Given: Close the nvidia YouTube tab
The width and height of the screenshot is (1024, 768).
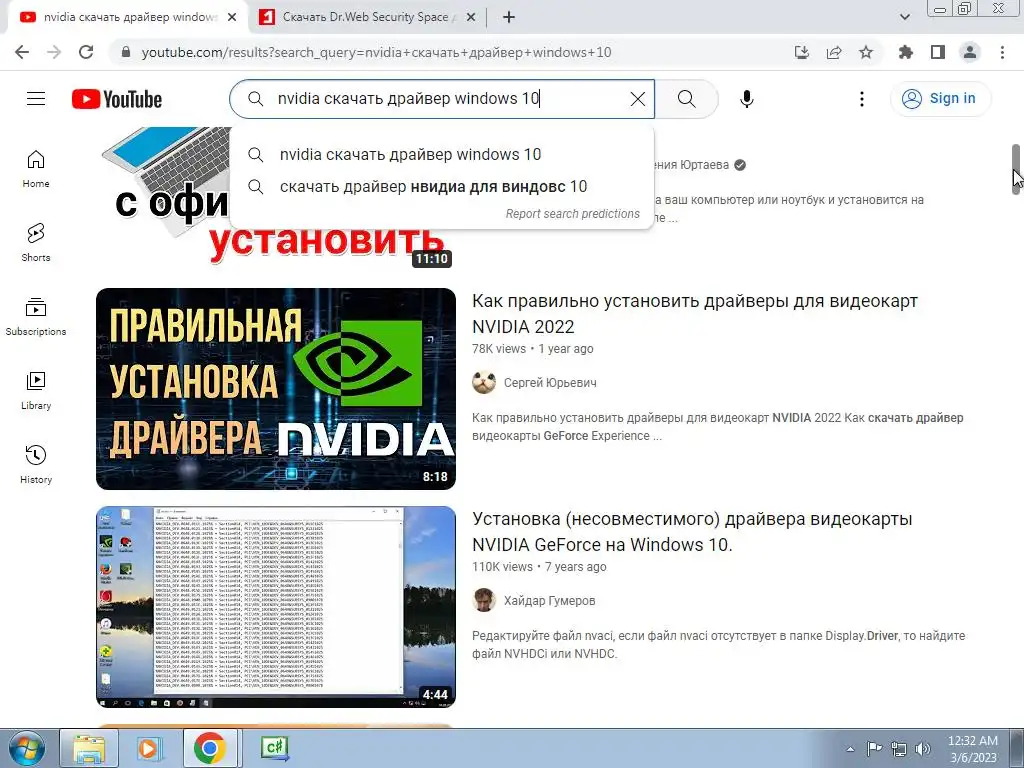Looking at the screenshot, I should click(x=232, y=18).
